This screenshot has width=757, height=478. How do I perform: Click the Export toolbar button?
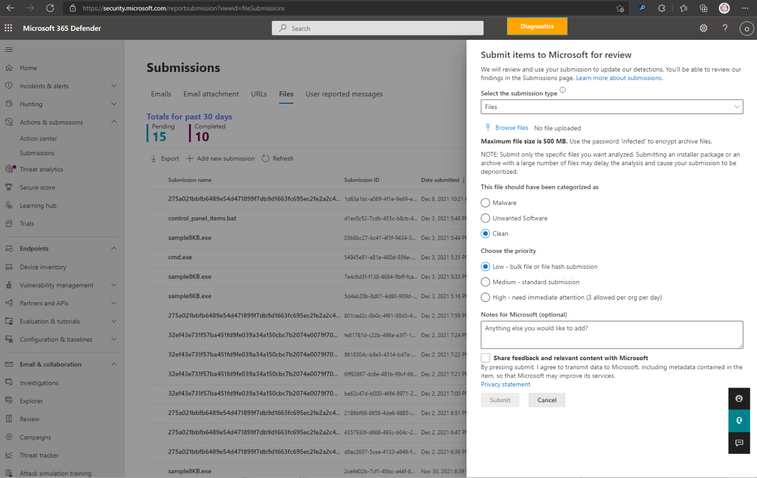(165, 158)
